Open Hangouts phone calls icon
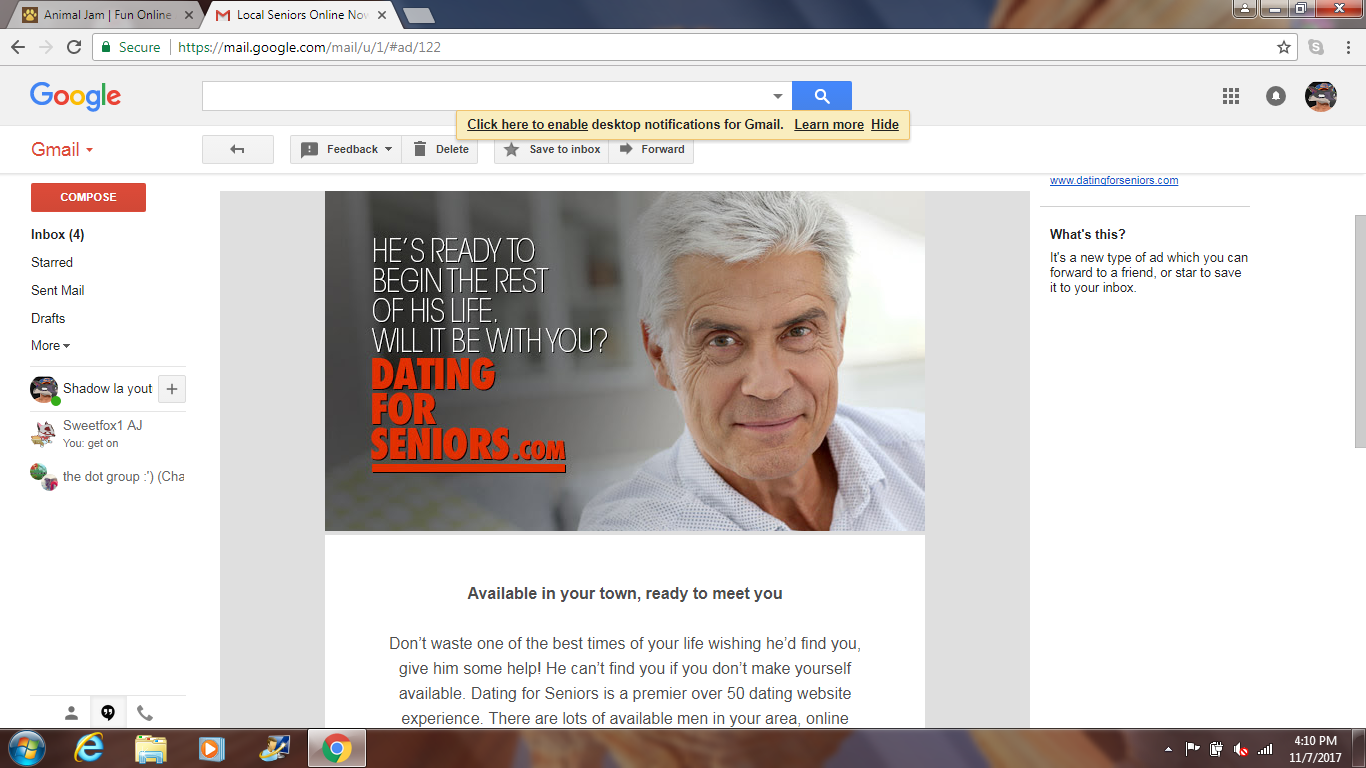Screen dimensions: 1366x768 145,713
